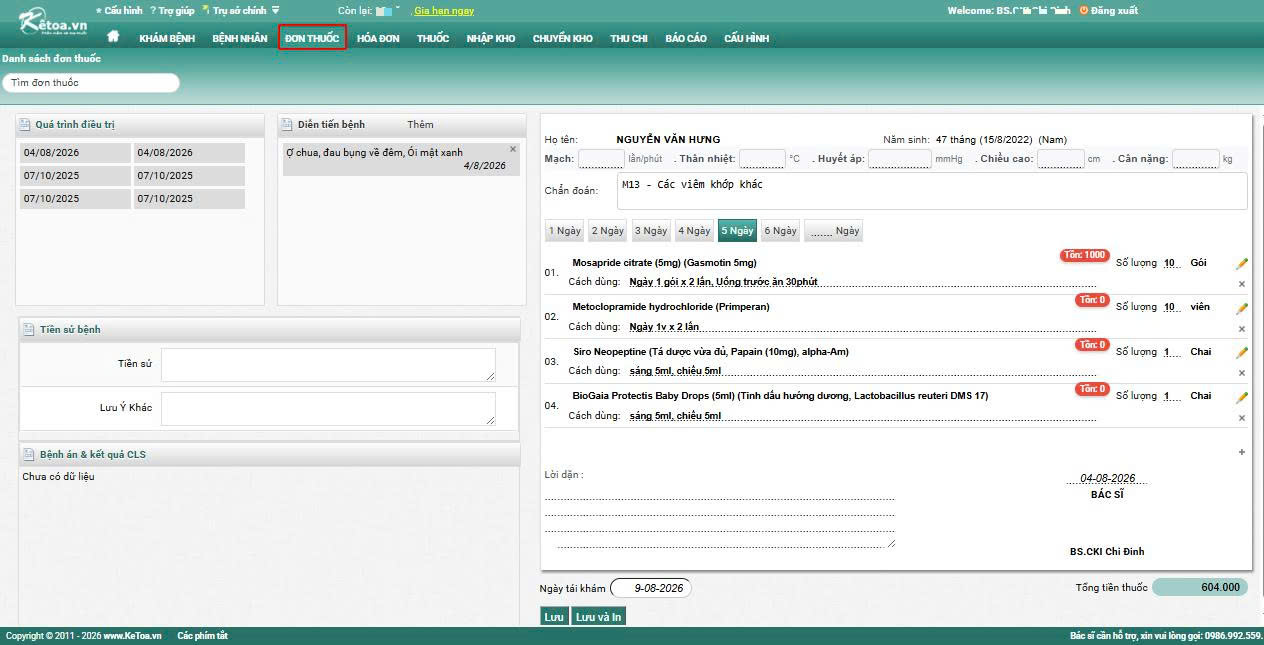Select the custom blank Ngày duration option
Viewport: 1264px width, 645px height.
834,231
